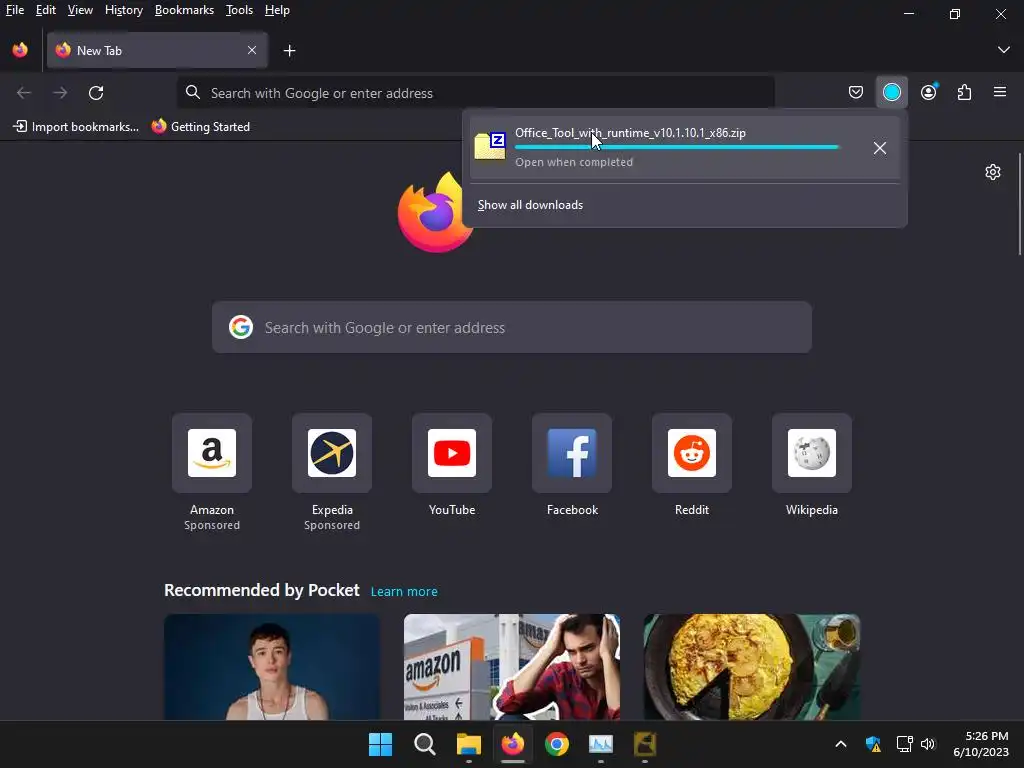Open the taskbar Search icon
This screenshot has height=768, width=1024.
[424, 744]
